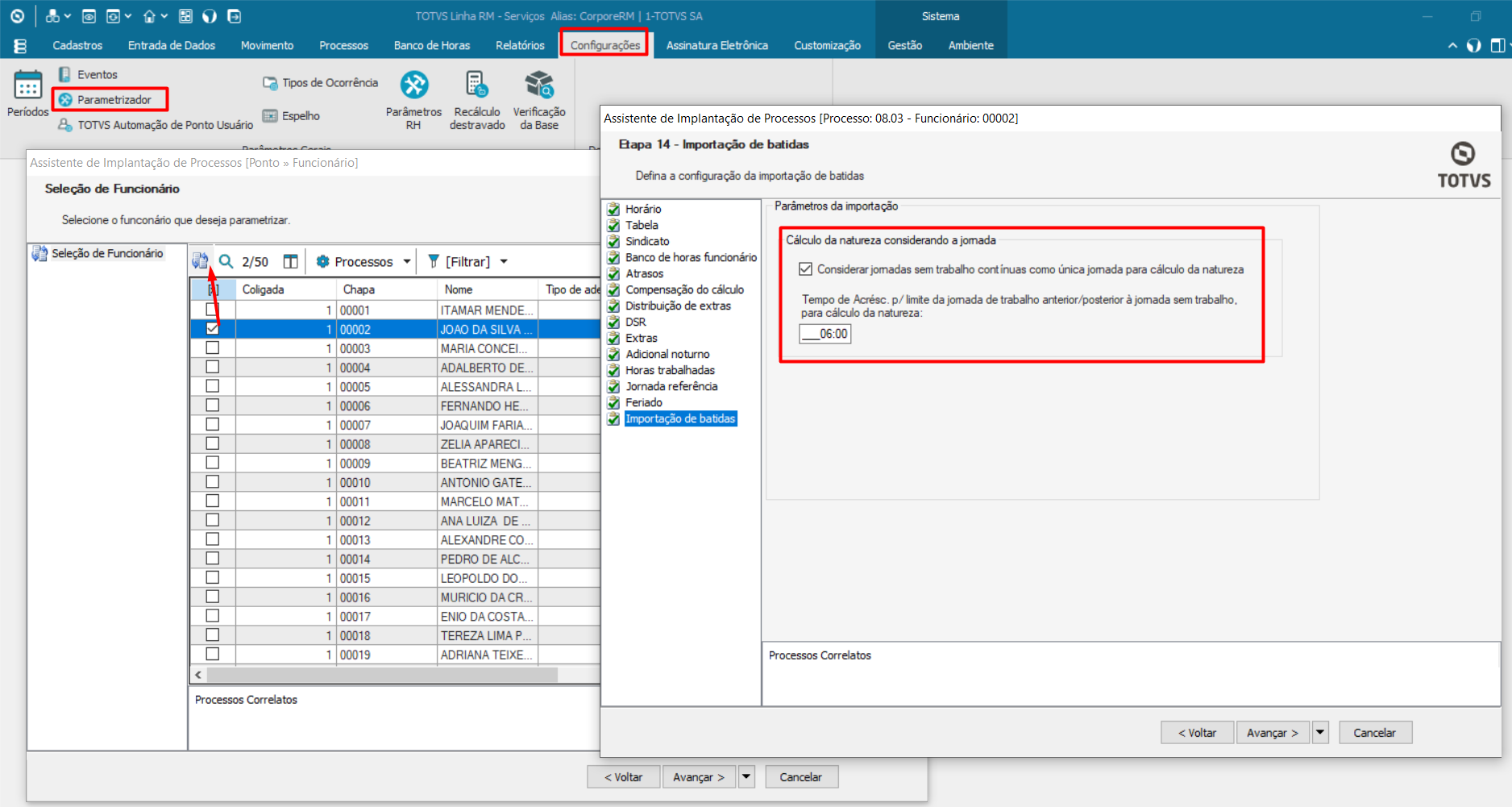
Task: Open TOTVS Automação de Ponto Usuário
Action: tap(156, 125)
